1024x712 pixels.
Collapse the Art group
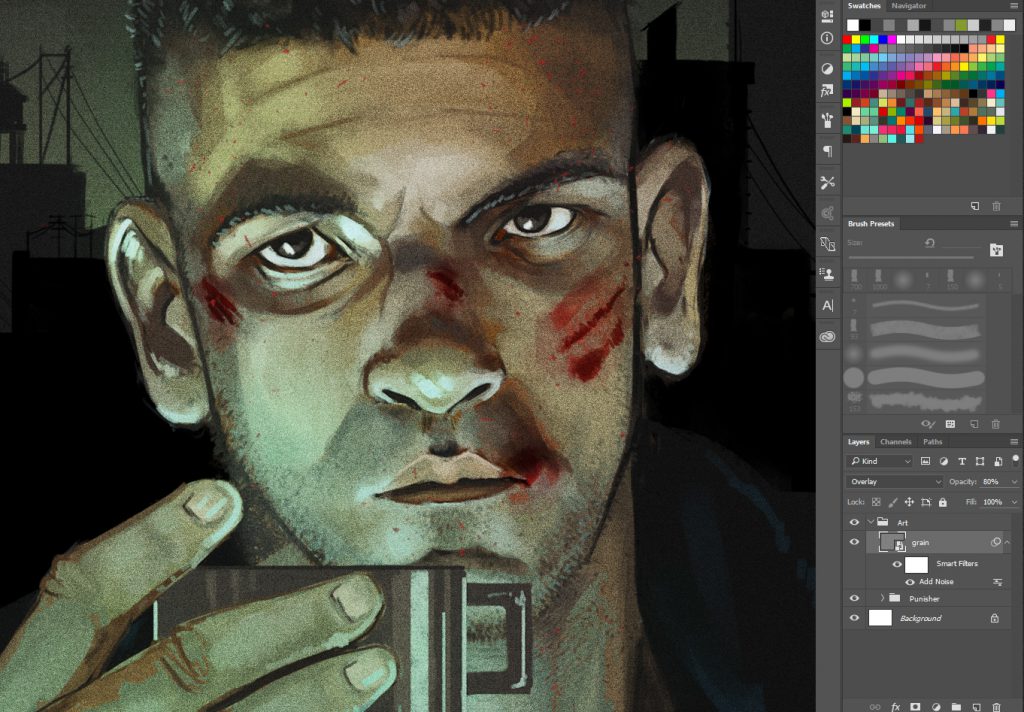tap(870, 521)
